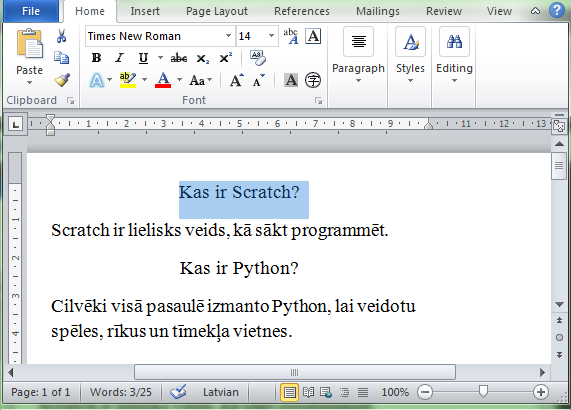Switch to Print Layout view
571x410 pixels.
click(x=290, y=392)
